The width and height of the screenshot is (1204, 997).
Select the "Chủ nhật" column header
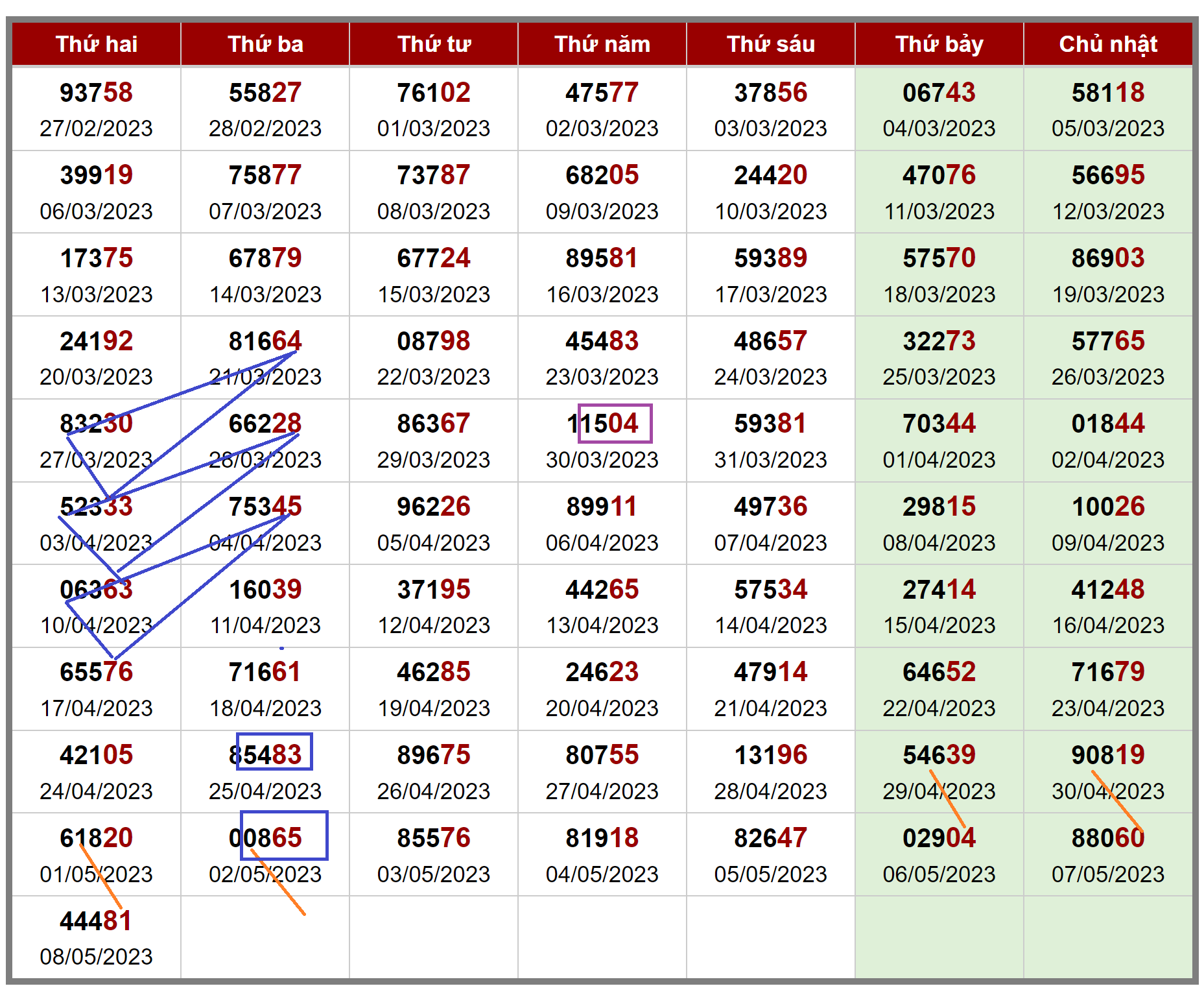(x=1107, y=44)
